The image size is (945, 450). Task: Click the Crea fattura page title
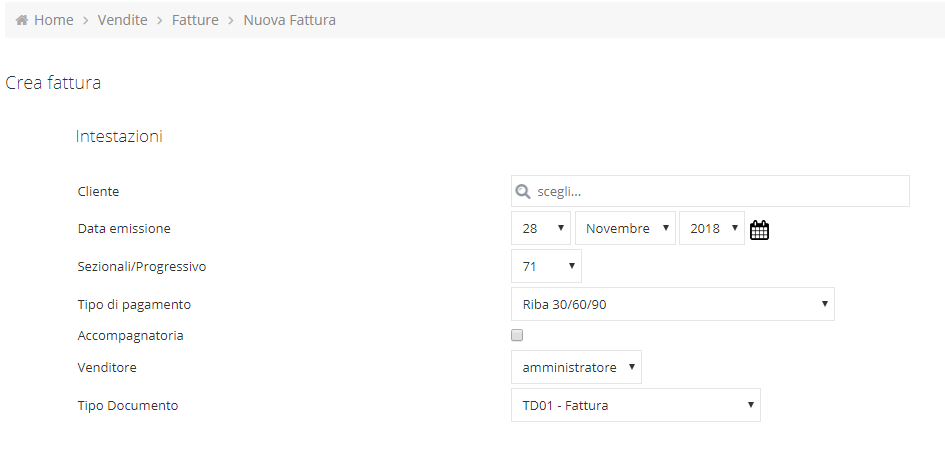point(53,83)
